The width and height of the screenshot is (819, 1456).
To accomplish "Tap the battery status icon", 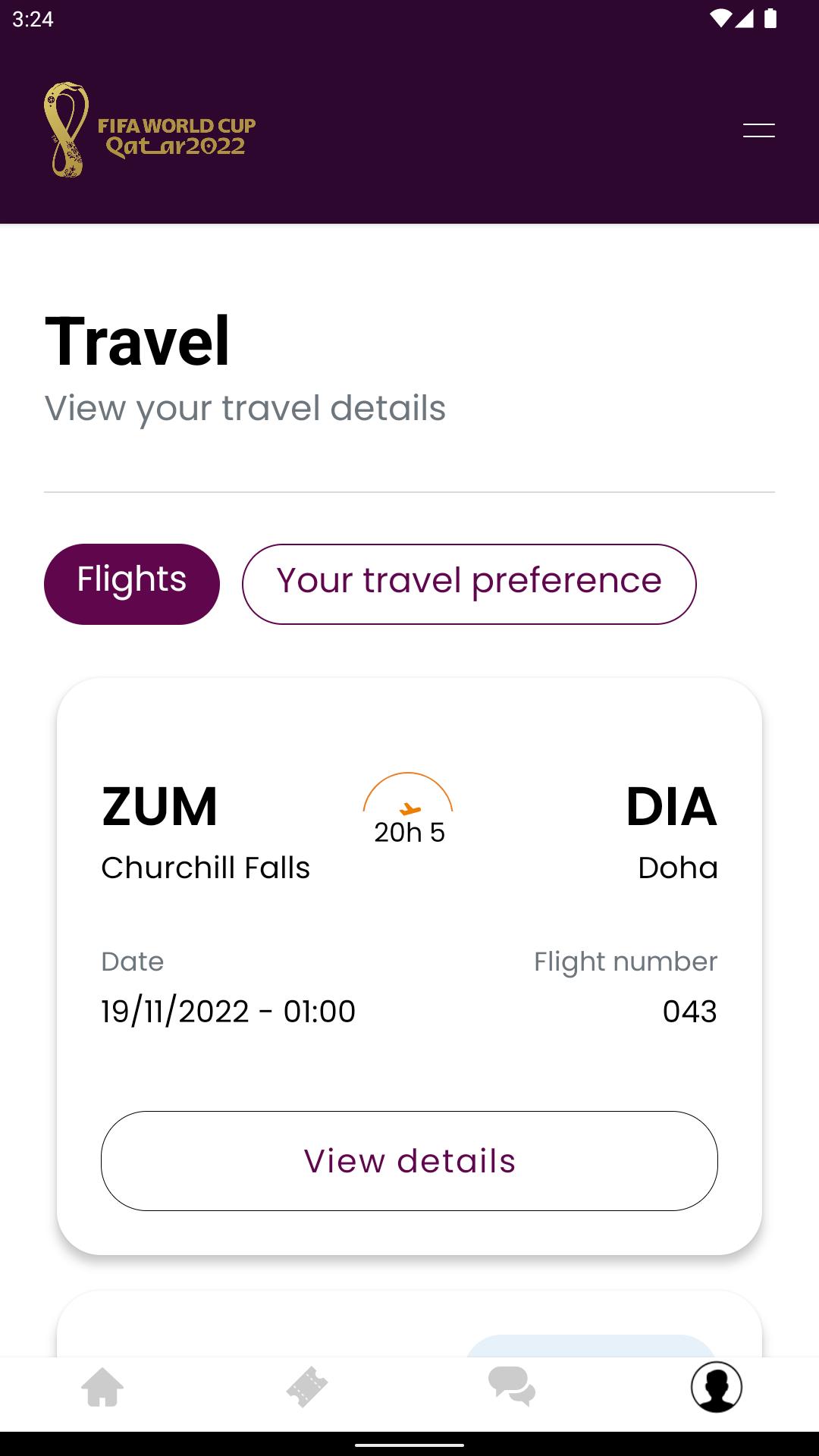I will [x=770, y=19].
